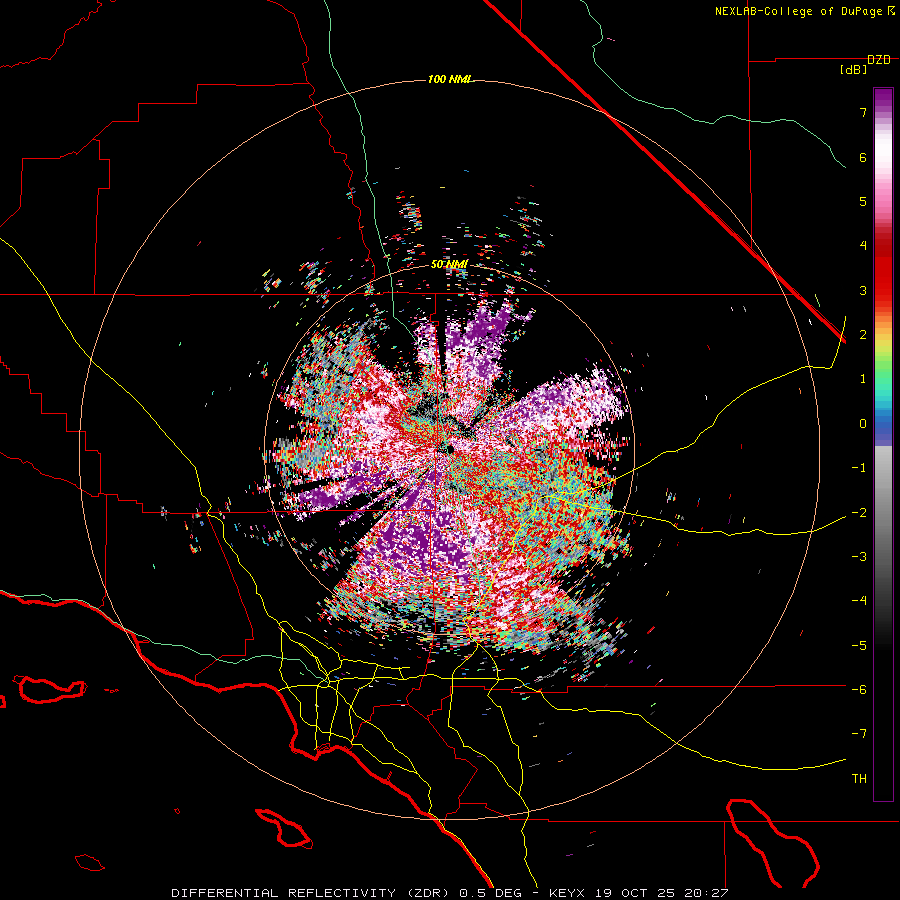This screenshot has width=900, height=900.
Task: Click the ZDR color scale bar
Action: click(x=883, y=444)
